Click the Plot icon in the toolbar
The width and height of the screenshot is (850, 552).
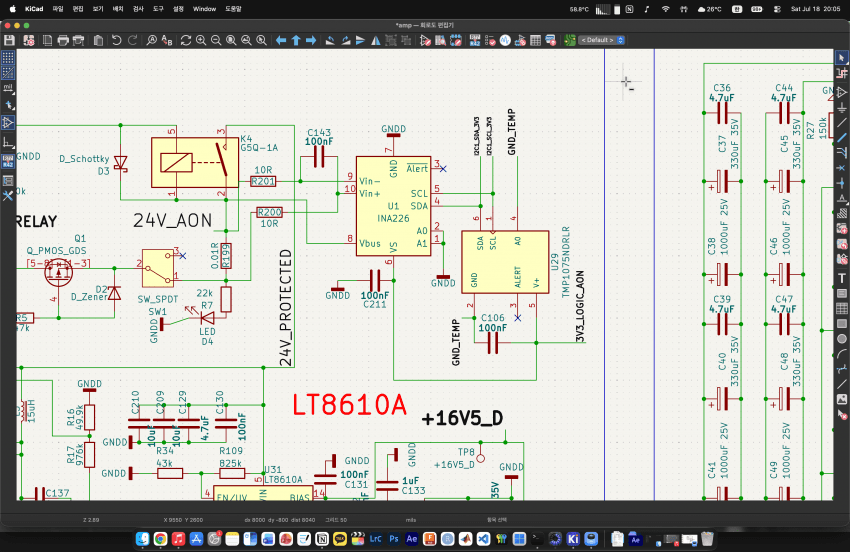click(79, 40)
